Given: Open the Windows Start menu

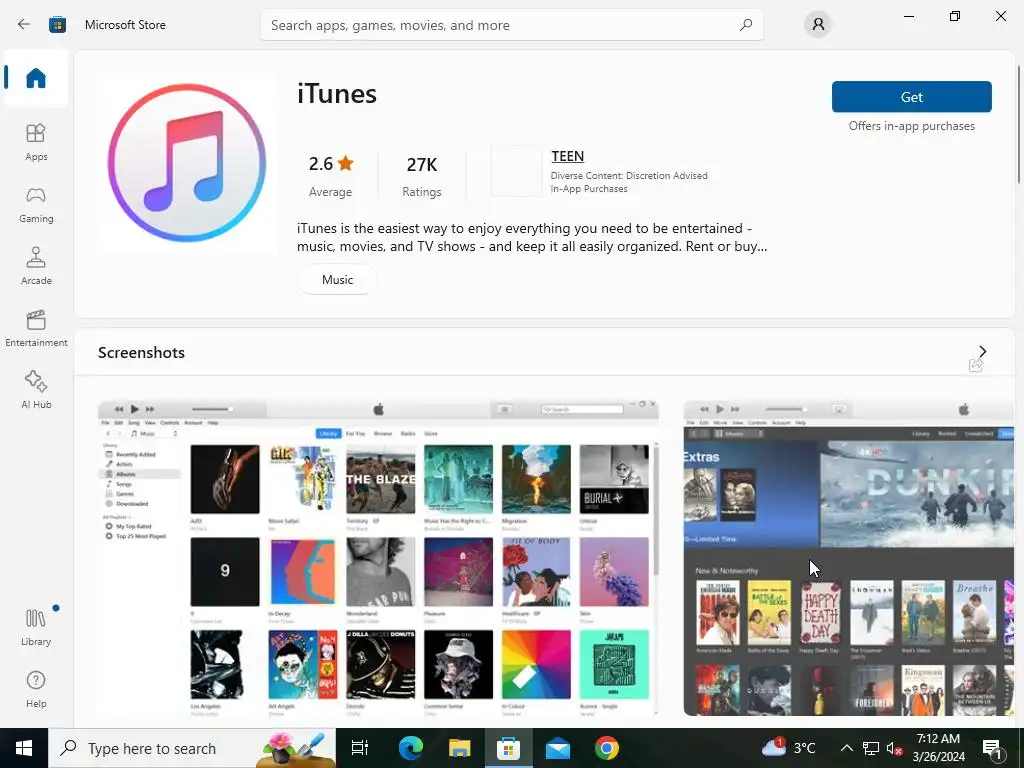Looking at the screenshot, I should 24,748.
